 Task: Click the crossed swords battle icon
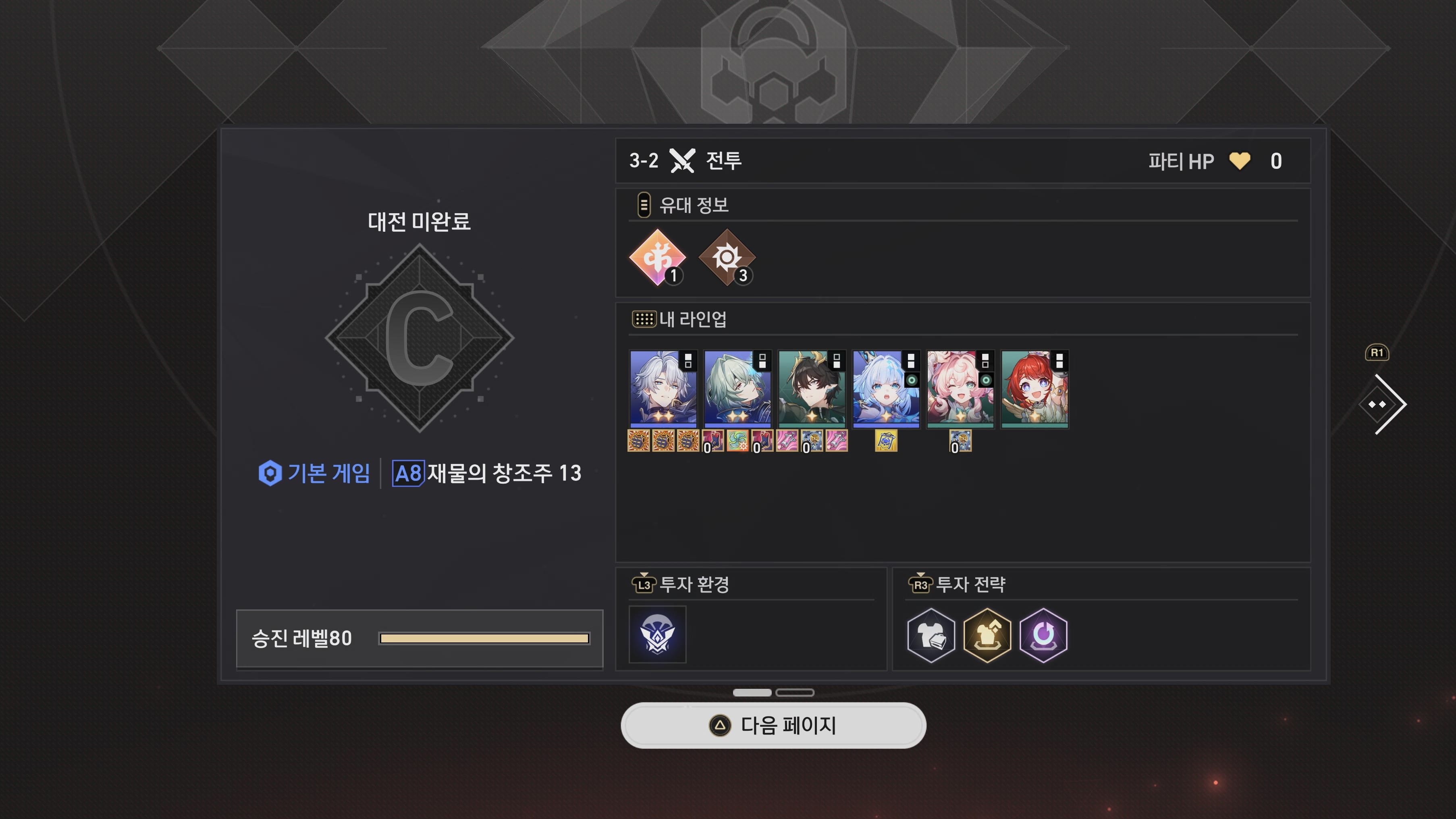682,160
